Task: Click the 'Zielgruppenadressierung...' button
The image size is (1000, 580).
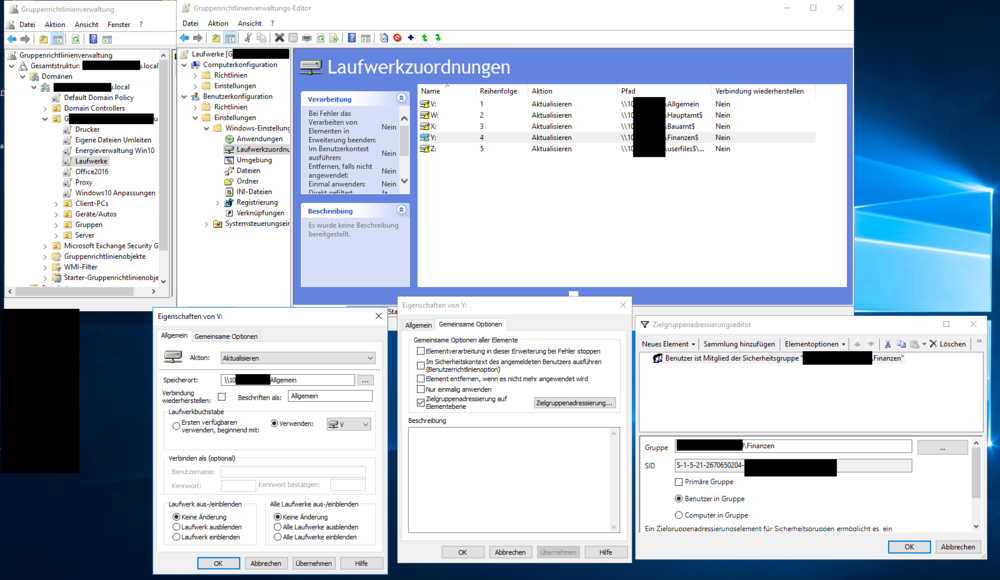Action: pyautogui.click(x=574, y=402)
